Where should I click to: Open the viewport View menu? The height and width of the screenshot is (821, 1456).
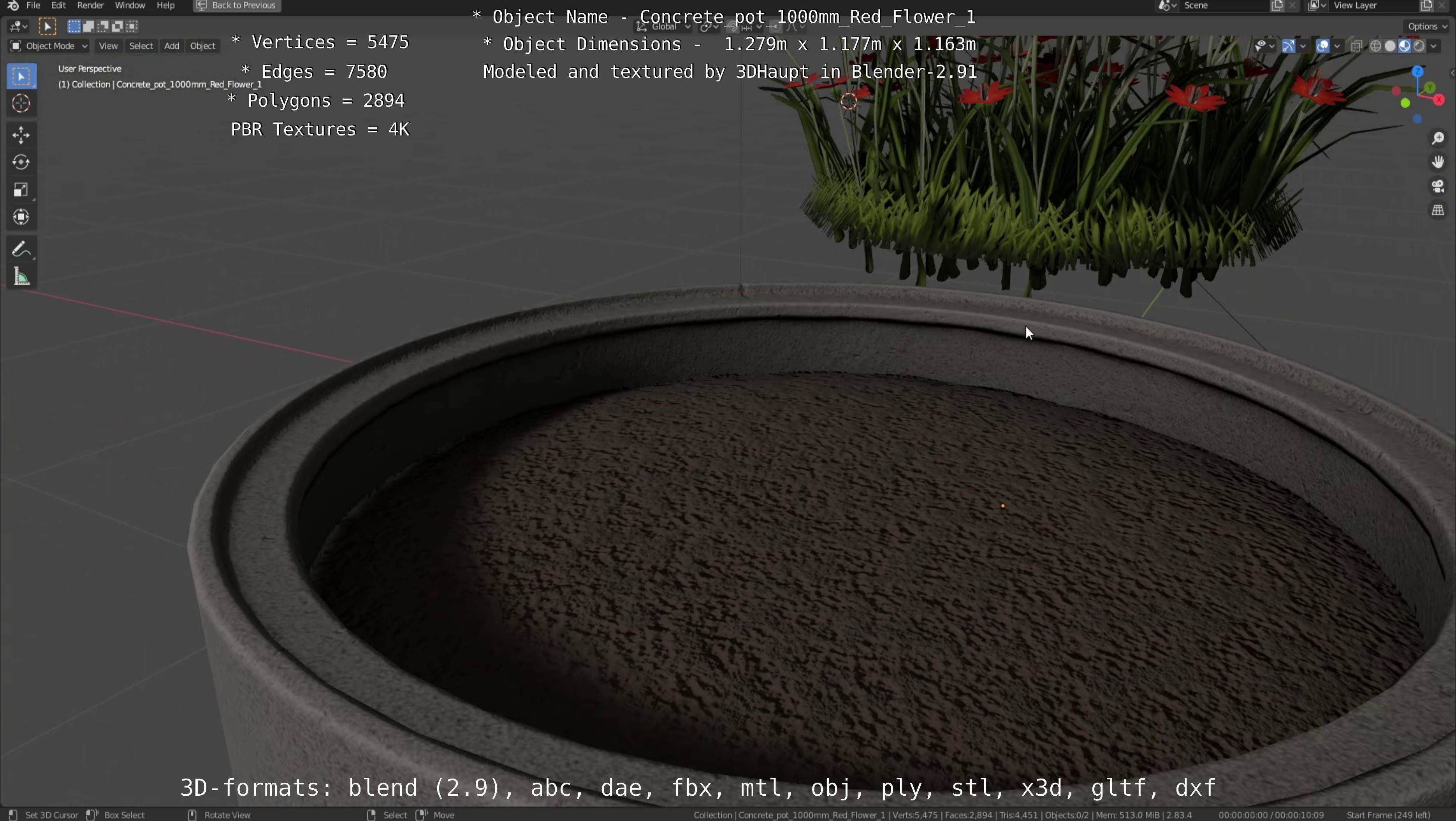(x=108, y=46)
